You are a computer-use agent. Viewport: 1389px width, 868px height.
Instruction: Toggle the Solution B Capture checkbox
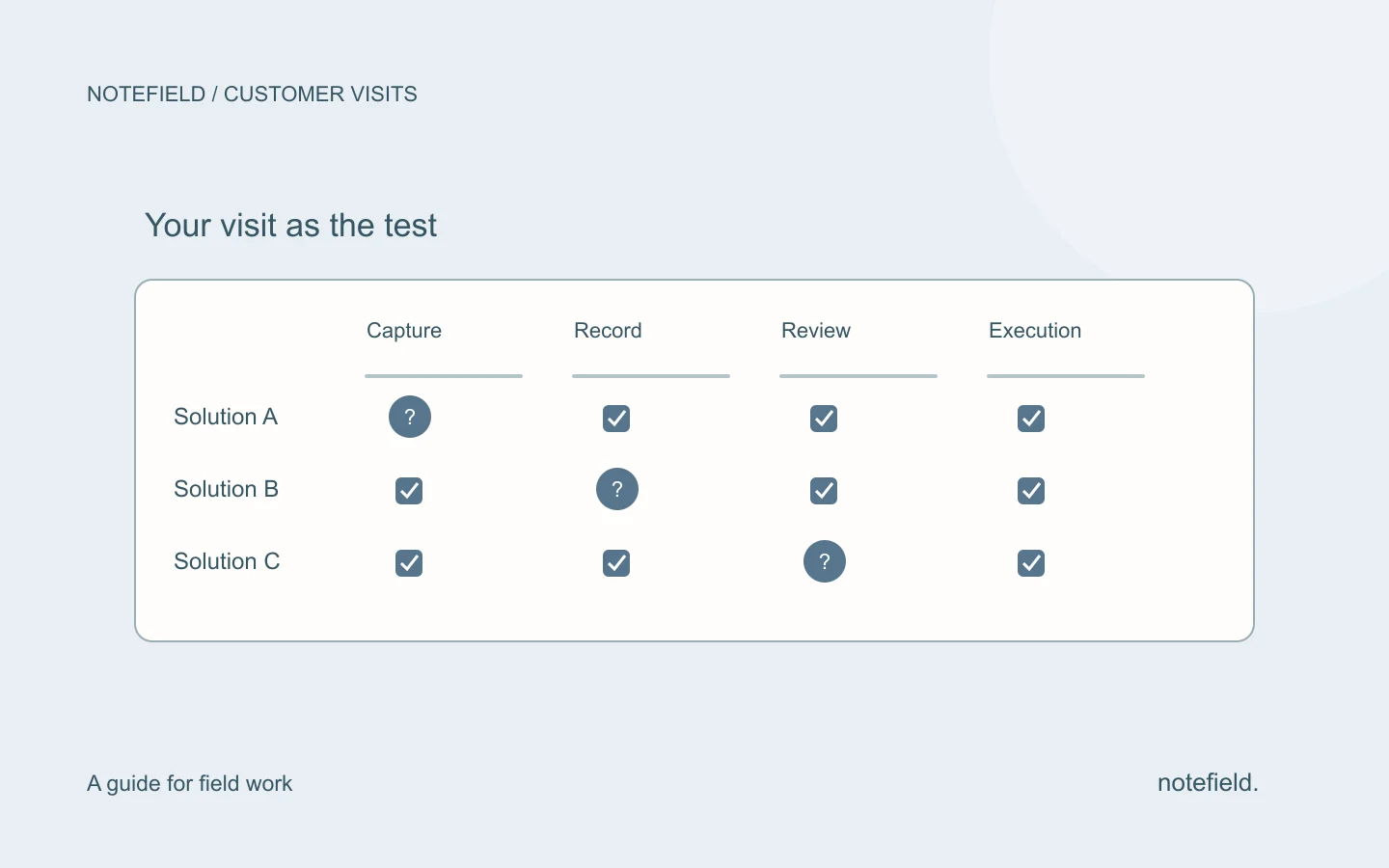coord(409,491)
